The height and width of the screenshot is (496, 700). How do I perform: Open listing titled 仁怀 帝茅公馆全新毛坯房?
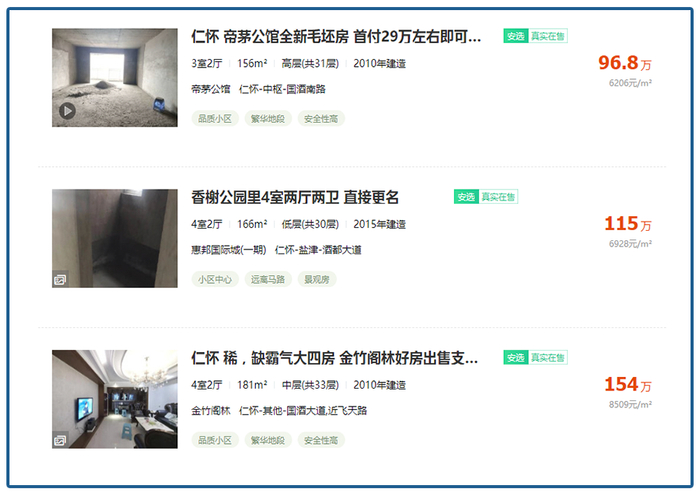pyautogui.click(x=336, y=36)
